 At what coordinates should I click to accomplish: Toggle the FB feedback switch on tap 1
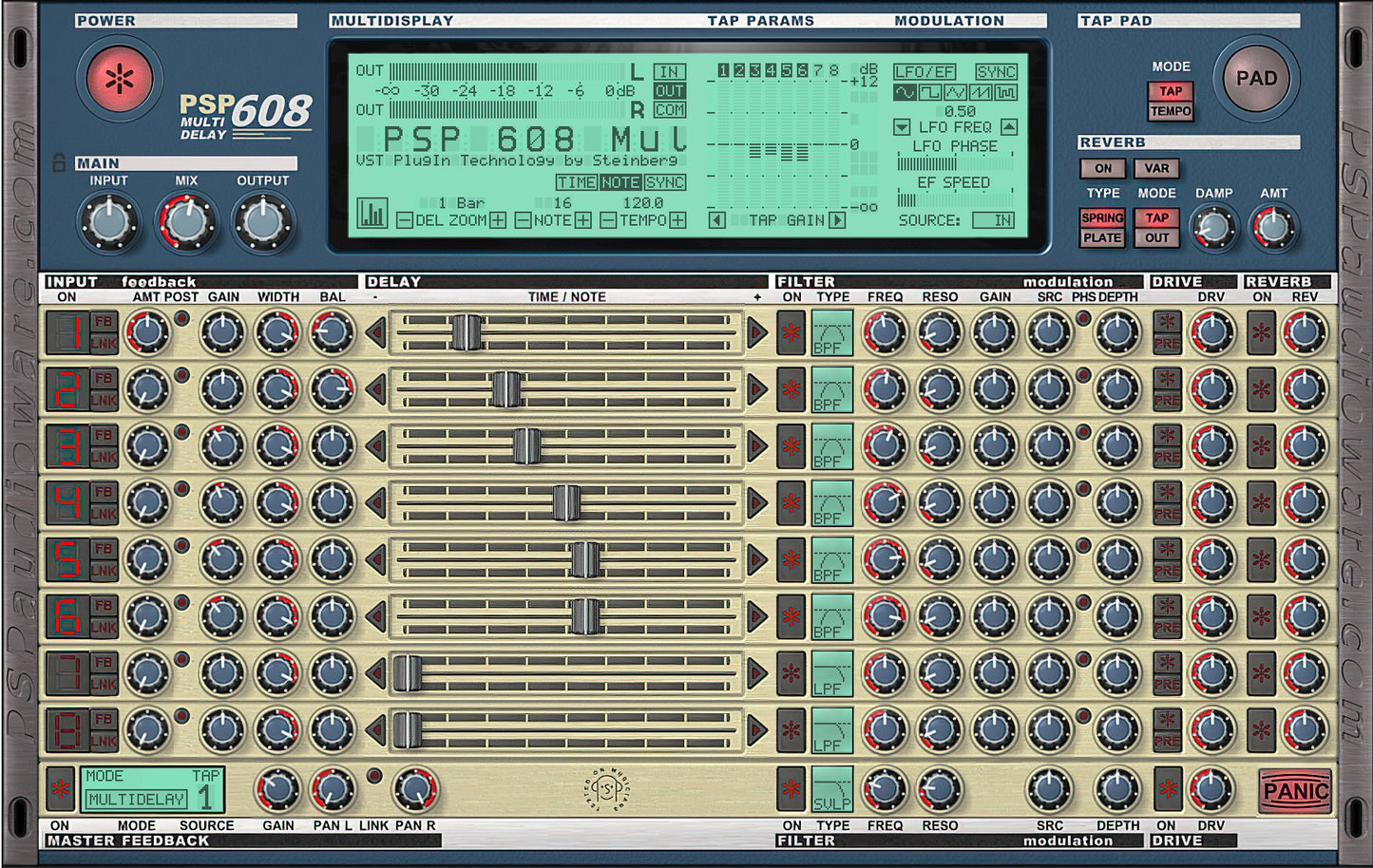click(x=105, y=323)
